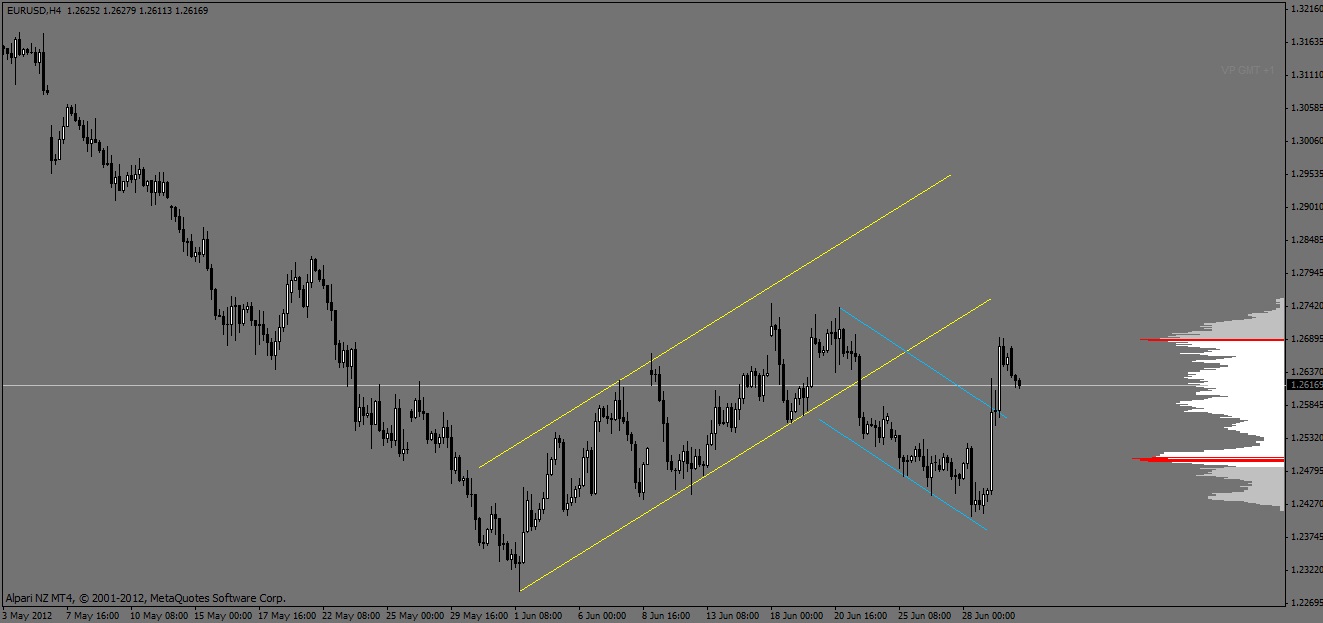Click the upper red volume profile line
The height and width of the screenshot is (623, 1323).
pos(1212,340)
